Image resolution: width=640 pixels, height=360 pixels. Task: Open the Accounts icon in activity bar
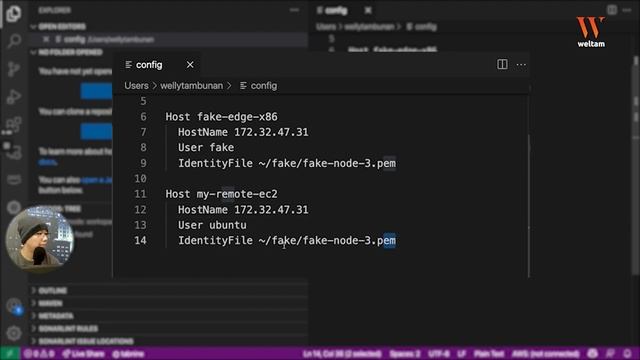click(13, 306)
